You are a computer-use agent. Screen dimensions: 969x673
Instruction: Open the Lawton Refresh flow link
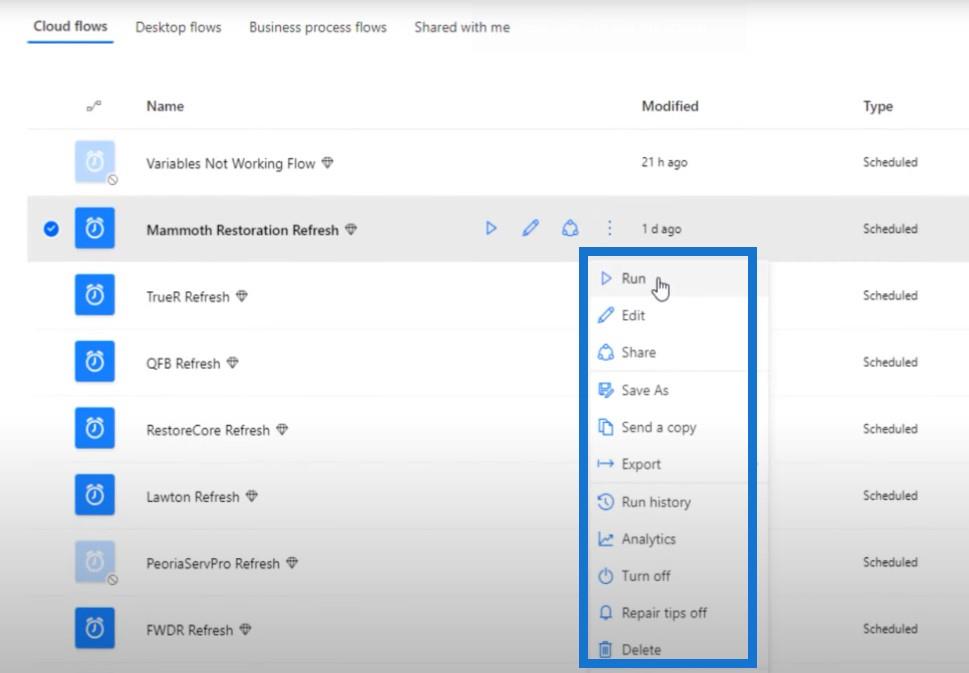click(x=193, y=497)
